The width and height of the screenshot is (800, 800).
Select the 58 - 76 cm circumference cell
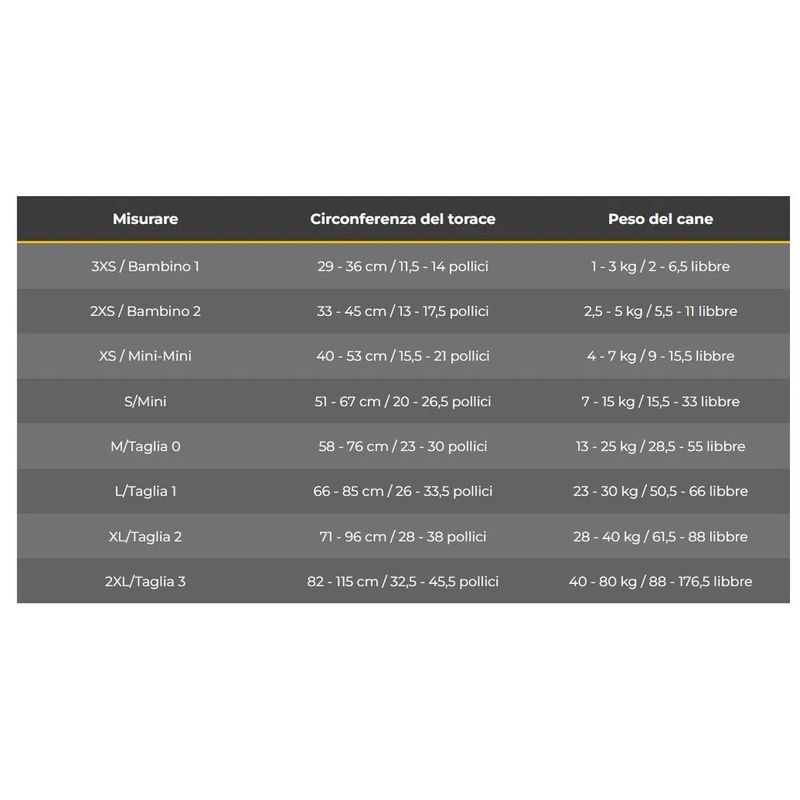point(402,446)
